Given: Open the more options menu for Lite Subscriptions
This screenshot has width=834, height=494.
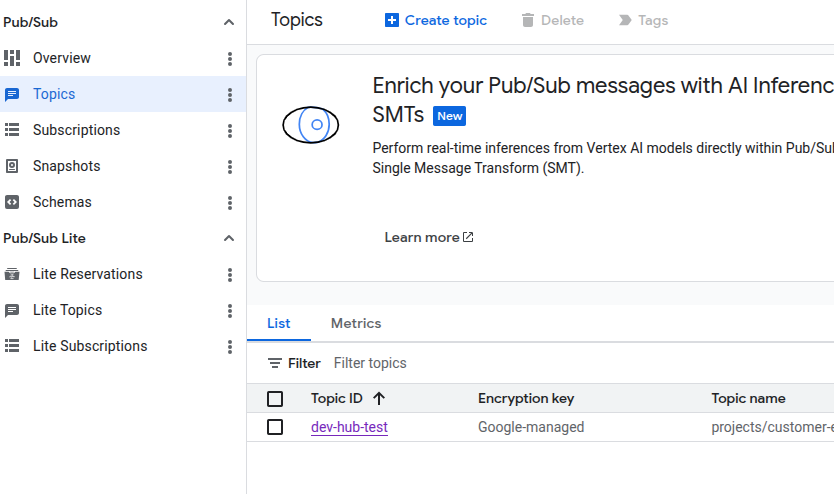Looking at the screenshot, I should (x=230, y=347).
